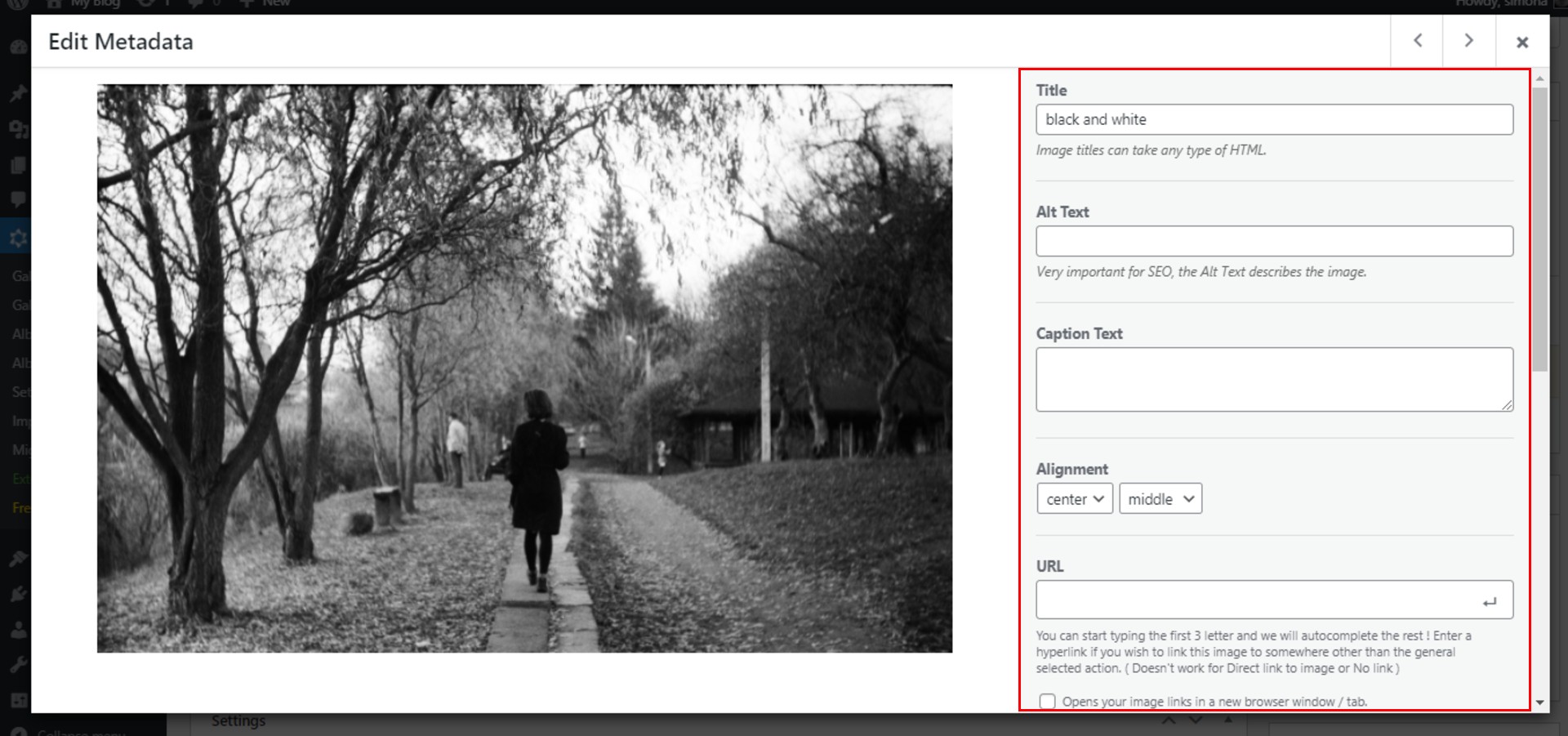Click the URL autocomplete help paragraph
Image resolution: width=1568 pixels, height=736 pixels.
point(1254,652)
